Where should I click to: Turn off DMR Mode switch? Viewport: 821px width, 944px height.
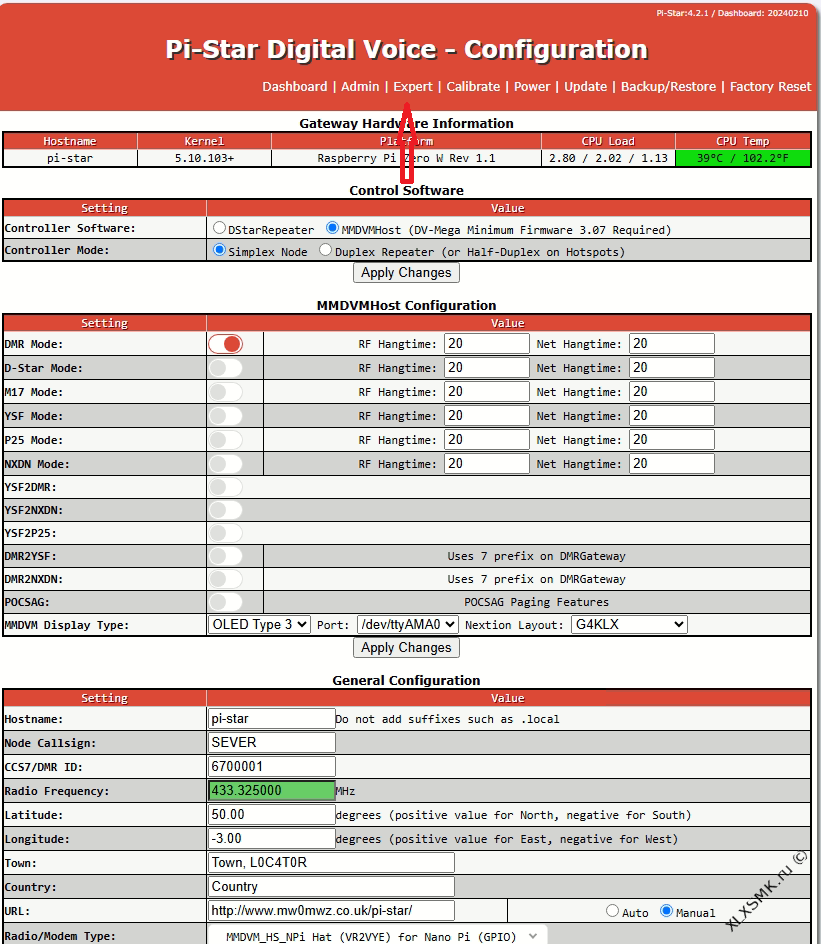coord(226,344)
